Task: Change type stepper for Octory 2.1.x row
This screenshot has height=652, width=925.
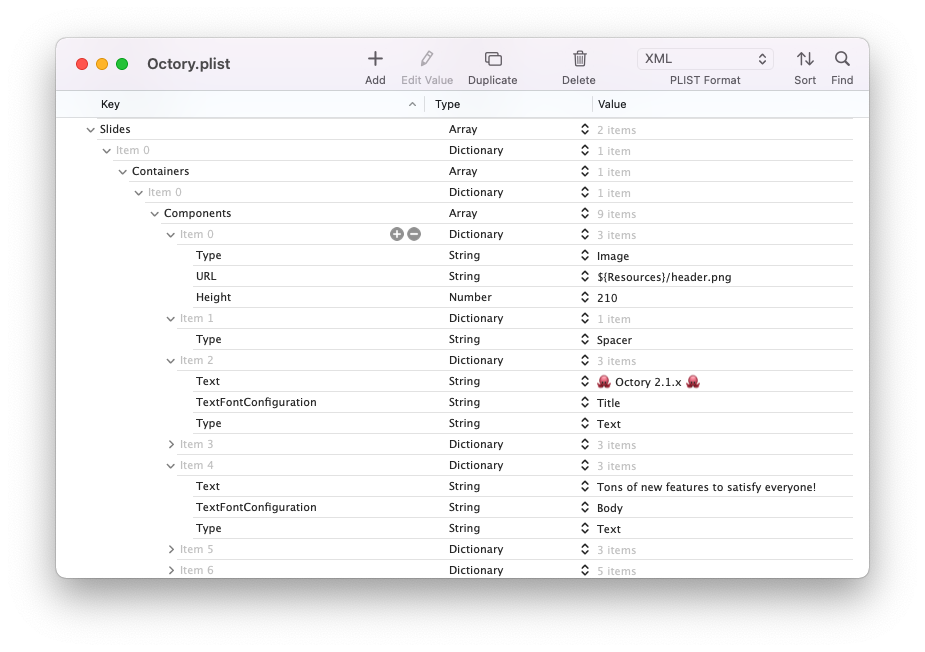Action: [x=585, y=381]
